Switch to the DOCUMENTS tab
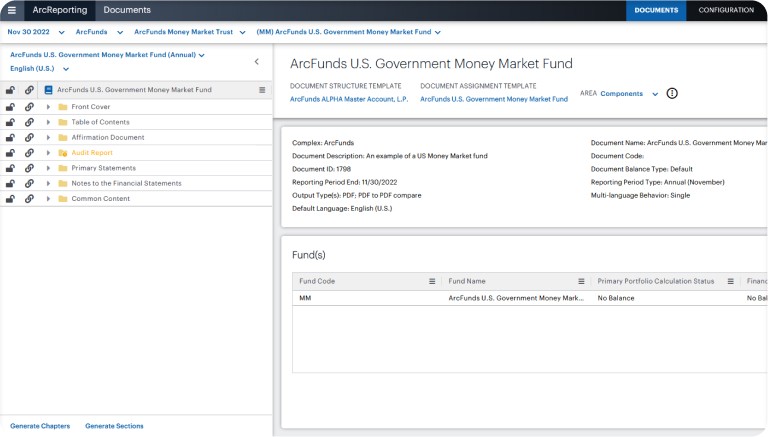The height and width of the screenshot is (437, 768). (656, 10)
